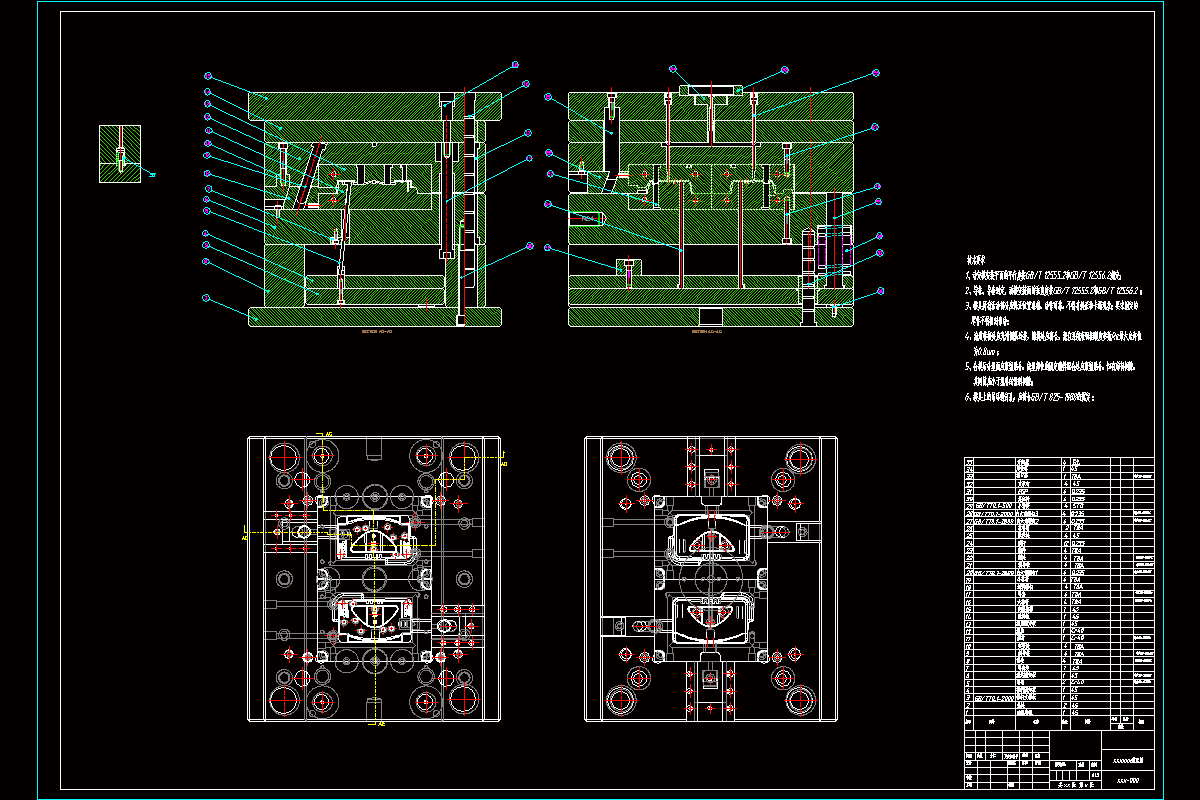Select the bottom-right plan view of the mold
Viewport: 1200px width, 800px height.
pos(710,578)
